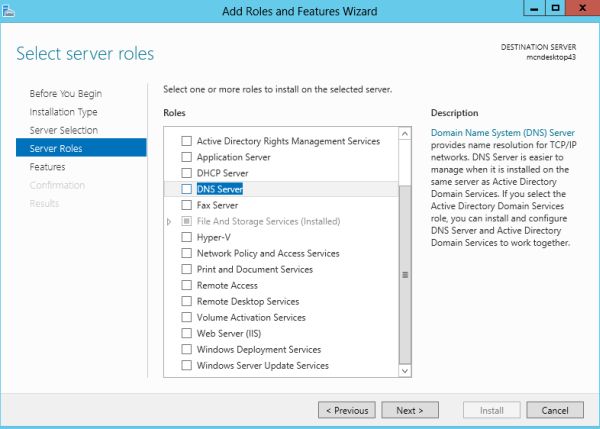The height and width of the screenshot is (429, 600).
Task: Enable the DHCP Server role checkbox
Action: (x=186, y=173)
